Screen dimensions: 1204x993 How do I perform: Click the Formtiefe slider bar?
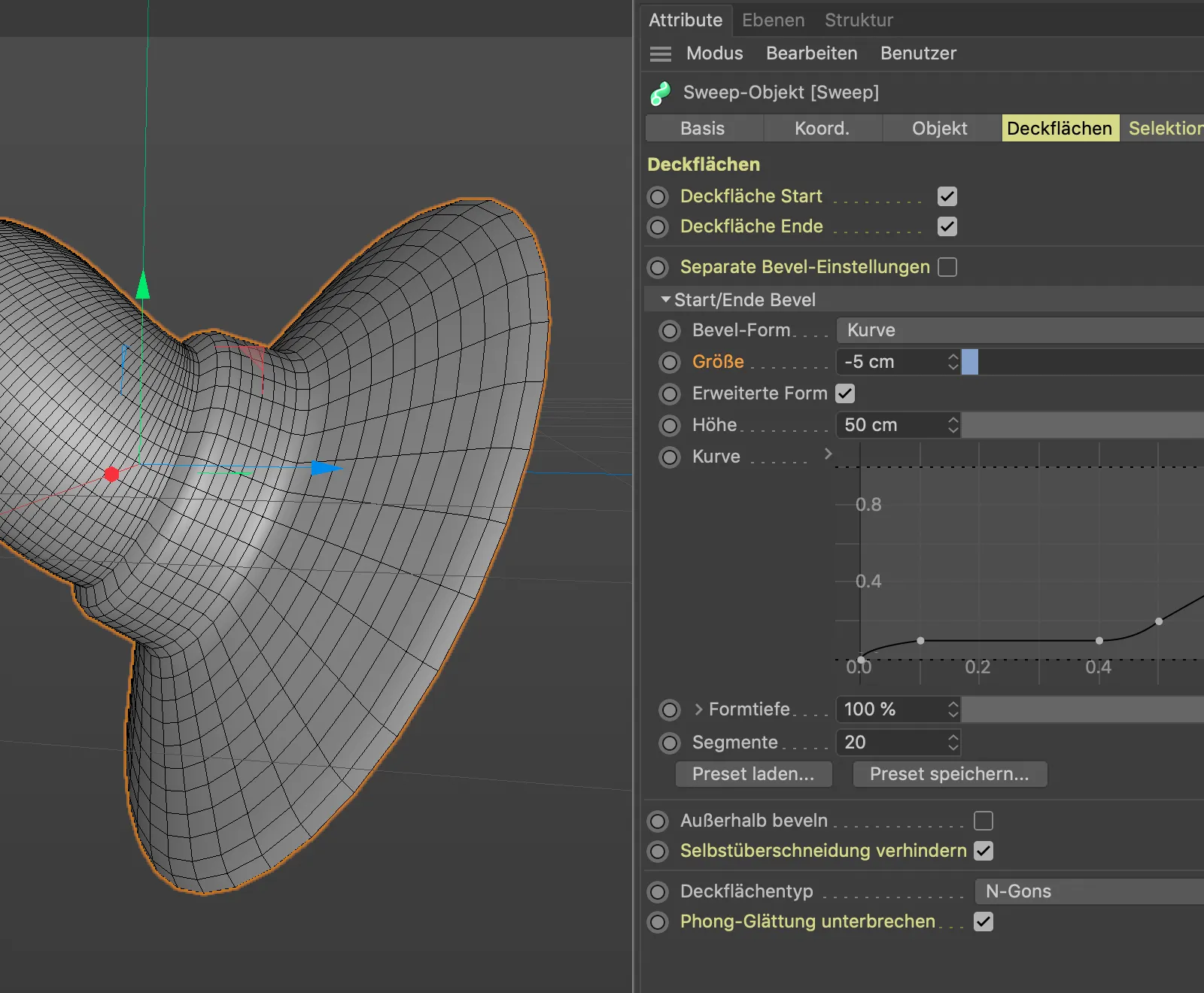tap(1083, 709)
